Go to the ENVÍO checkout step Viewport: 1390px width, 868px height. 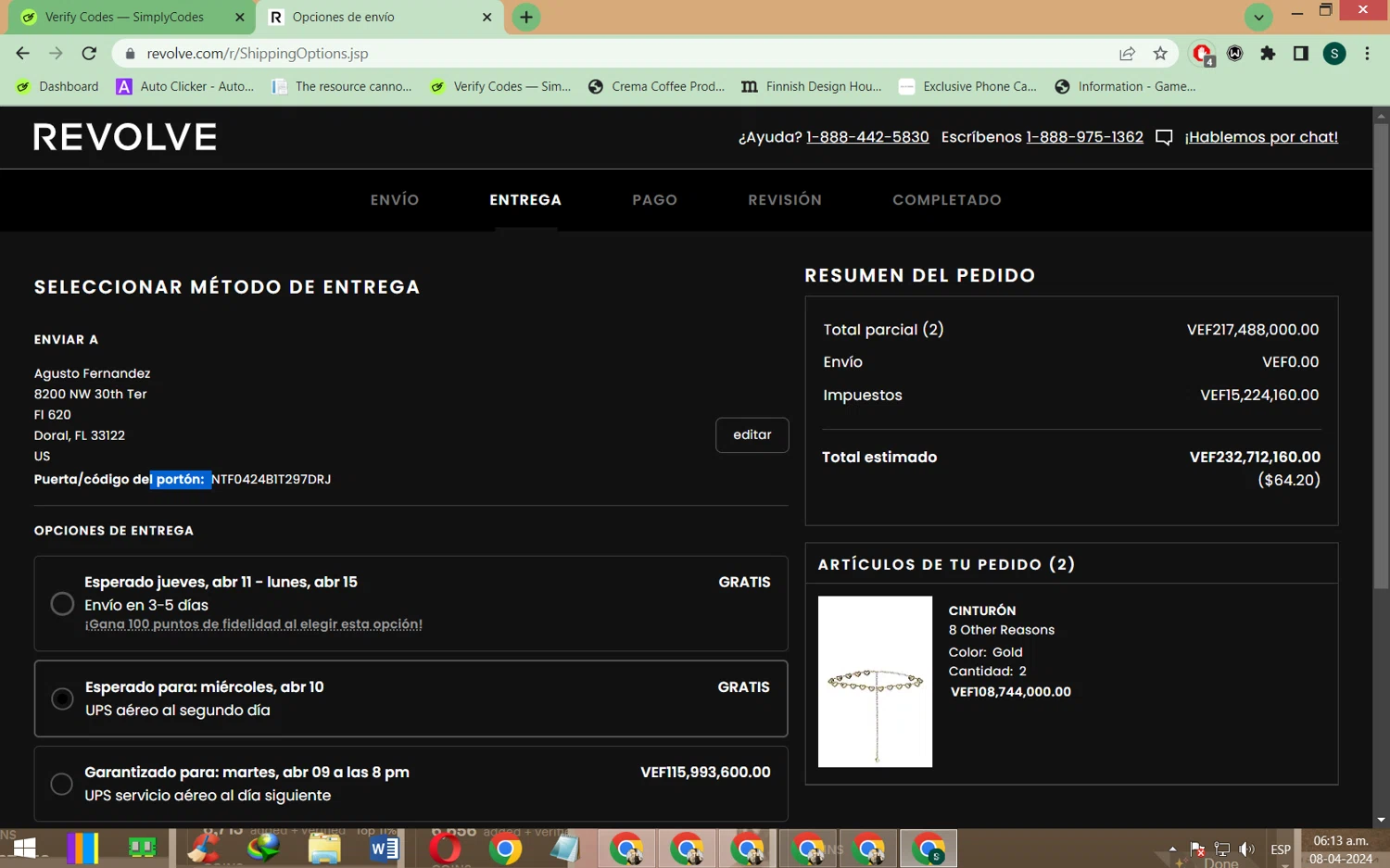tap(395, 200)
